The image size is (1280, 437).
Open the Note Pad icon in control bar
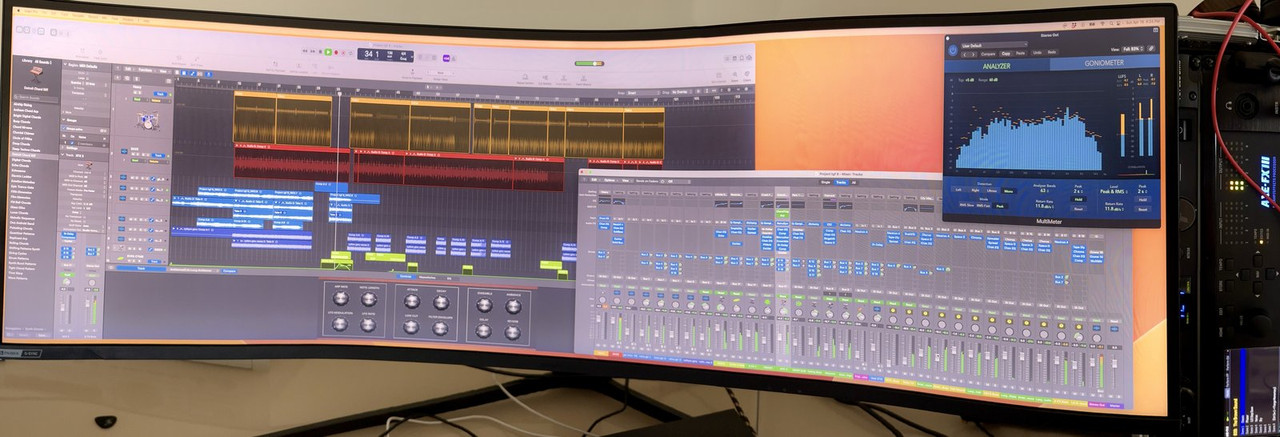(734, 58)
